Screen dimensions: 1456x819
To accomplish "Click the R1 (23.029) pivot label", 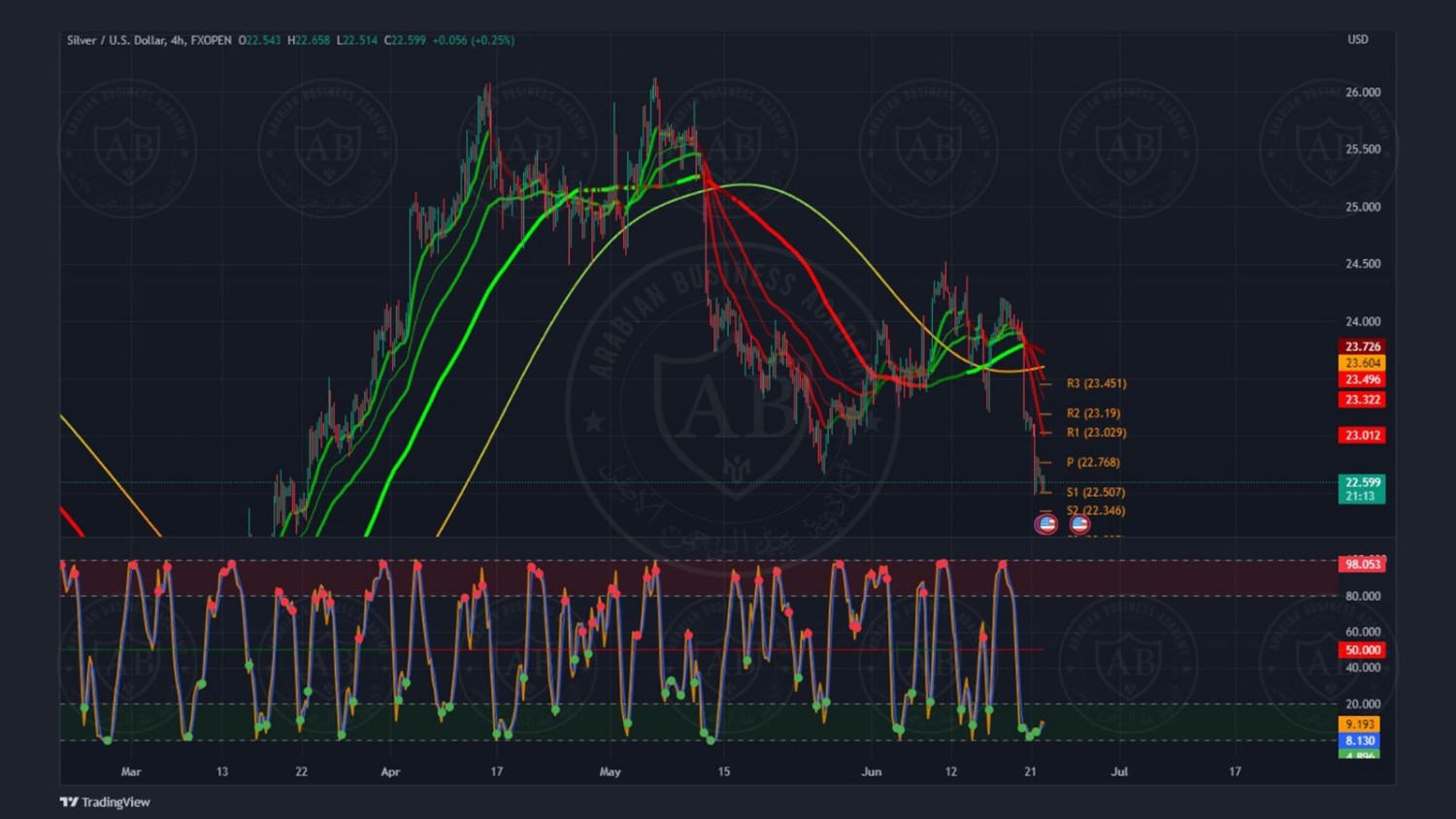I will (x=1096, y=433).
